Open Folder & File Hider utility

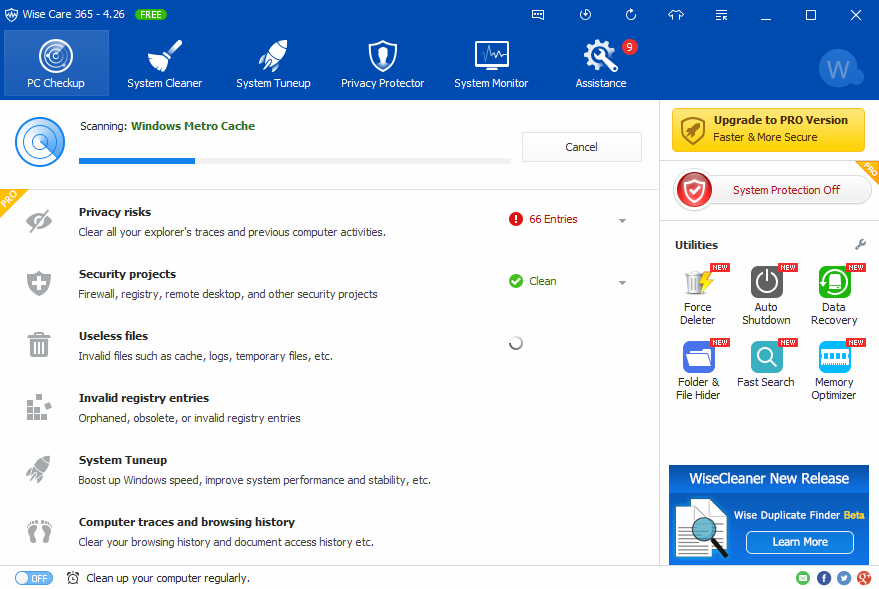coord(698,368)
